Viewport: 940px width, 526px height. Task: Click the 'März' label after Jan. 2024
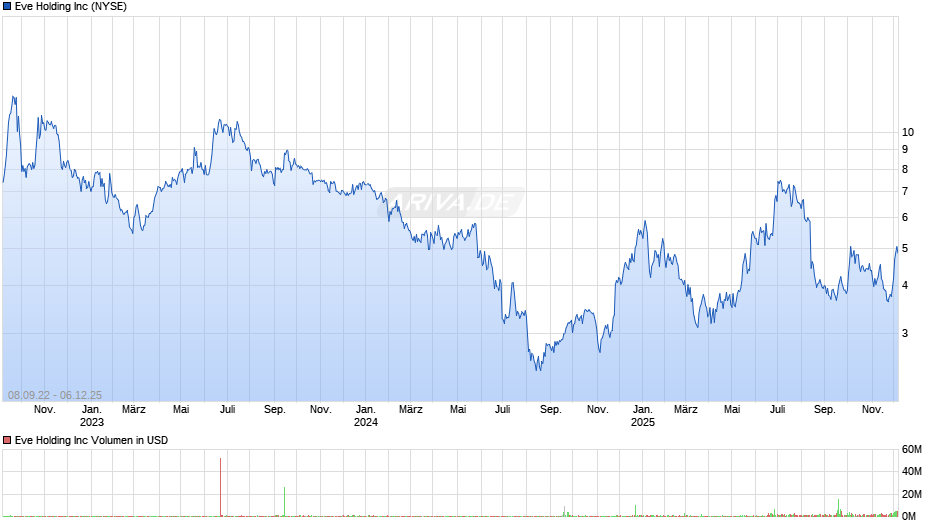pyautogui.click(x=411, y=410)
